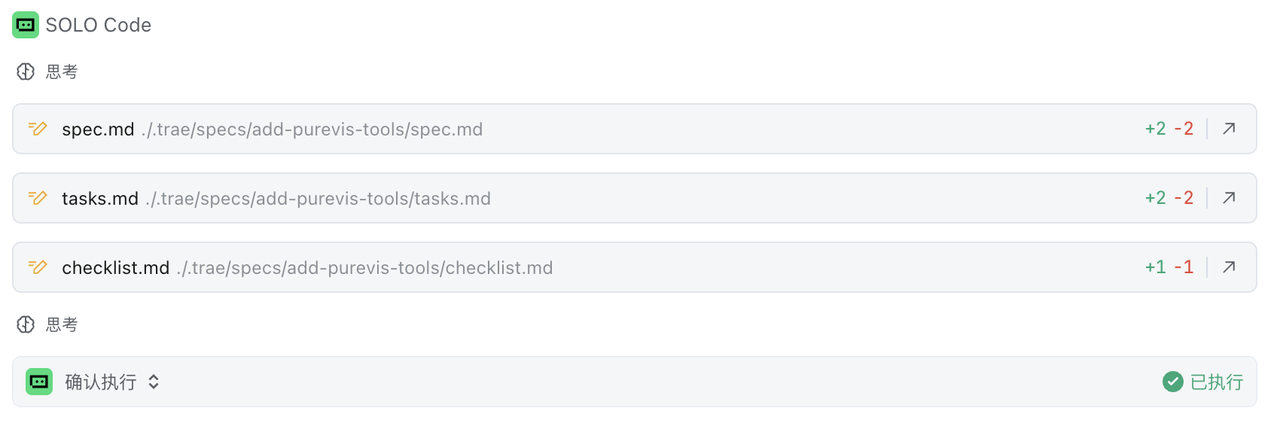Click the first thinking brain icon
Screen dimensions: 1280x423
[26, 72]
